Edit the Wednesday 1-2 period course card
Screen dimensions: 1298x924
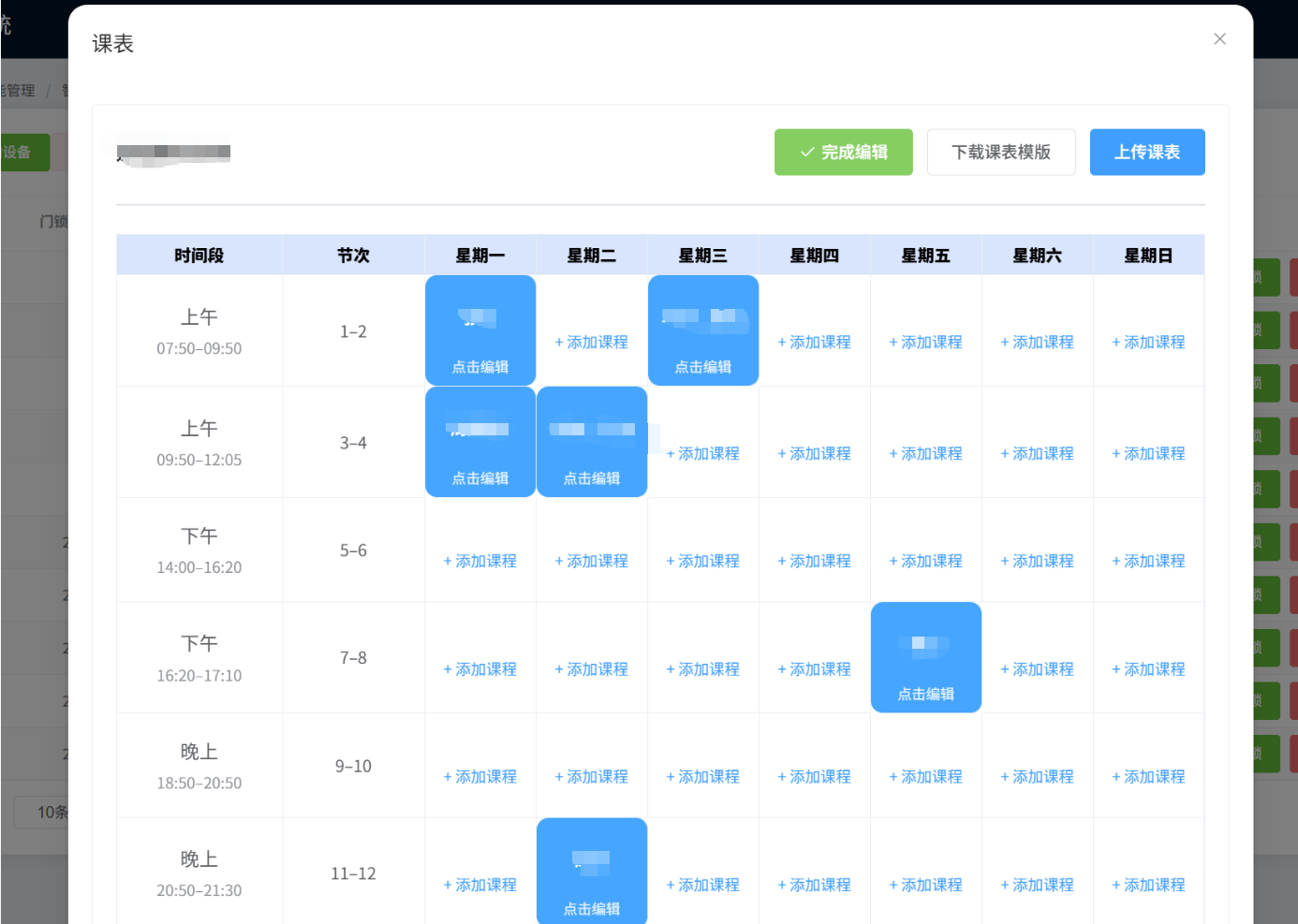(x=703, y=330)
